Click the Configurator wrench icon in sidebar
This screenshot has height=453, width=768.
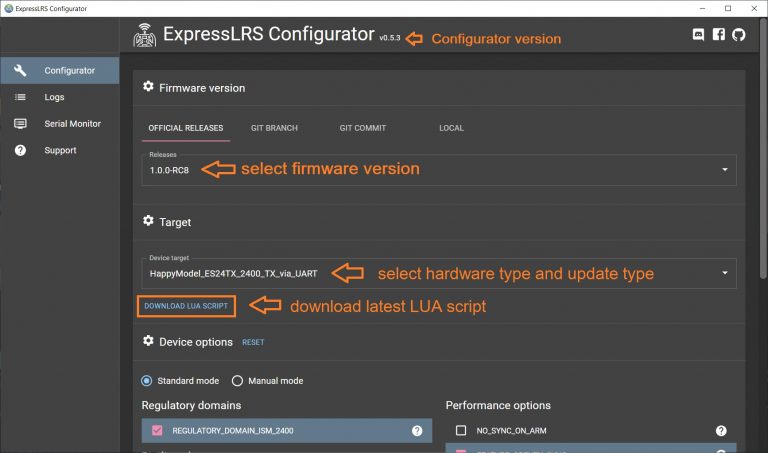pos(20,71)
